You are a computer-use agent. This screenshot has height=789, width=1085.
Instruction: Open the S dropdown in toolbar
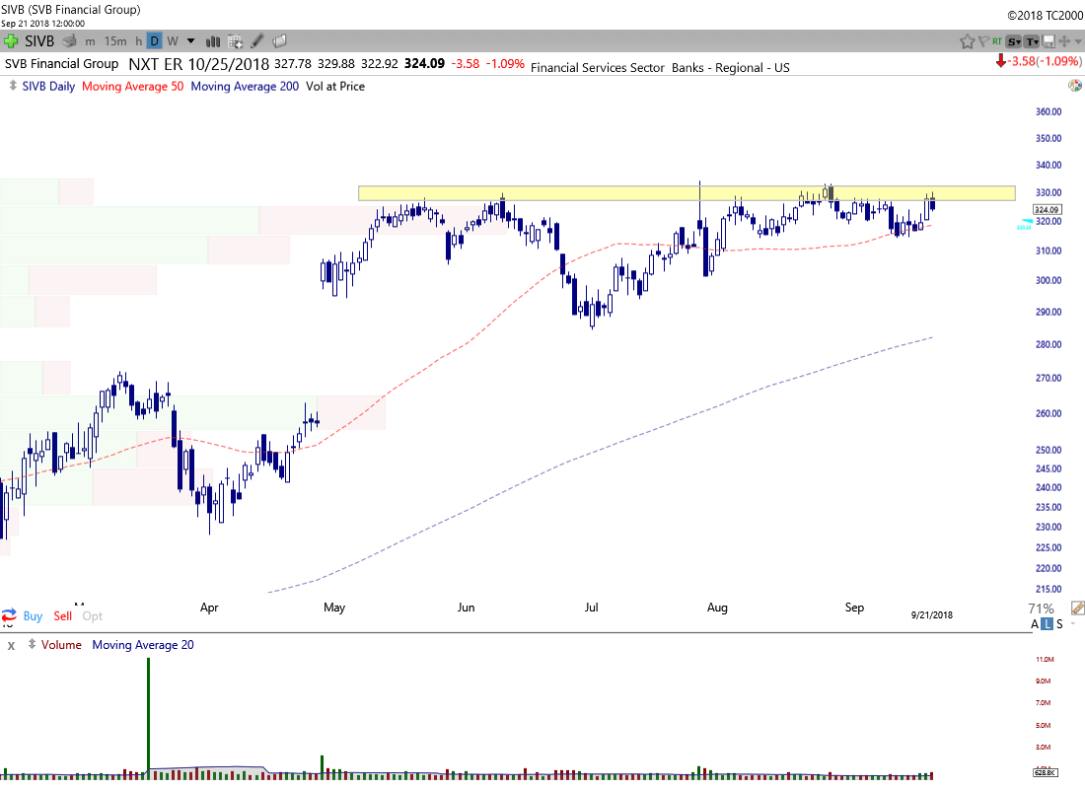(1014, 41)
